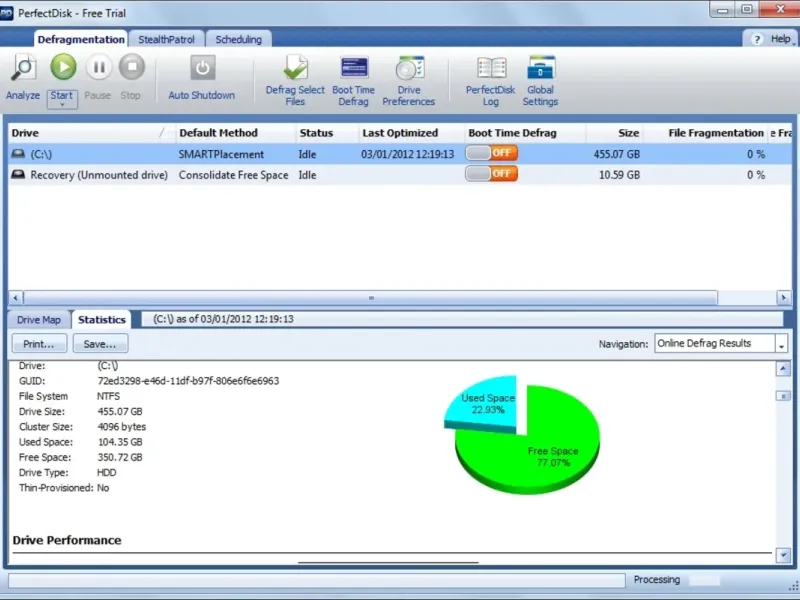The width and height of the screenshot is (800, 600).
Task: Switch to the StealthPatrol tab
Action: coord(166,39)
